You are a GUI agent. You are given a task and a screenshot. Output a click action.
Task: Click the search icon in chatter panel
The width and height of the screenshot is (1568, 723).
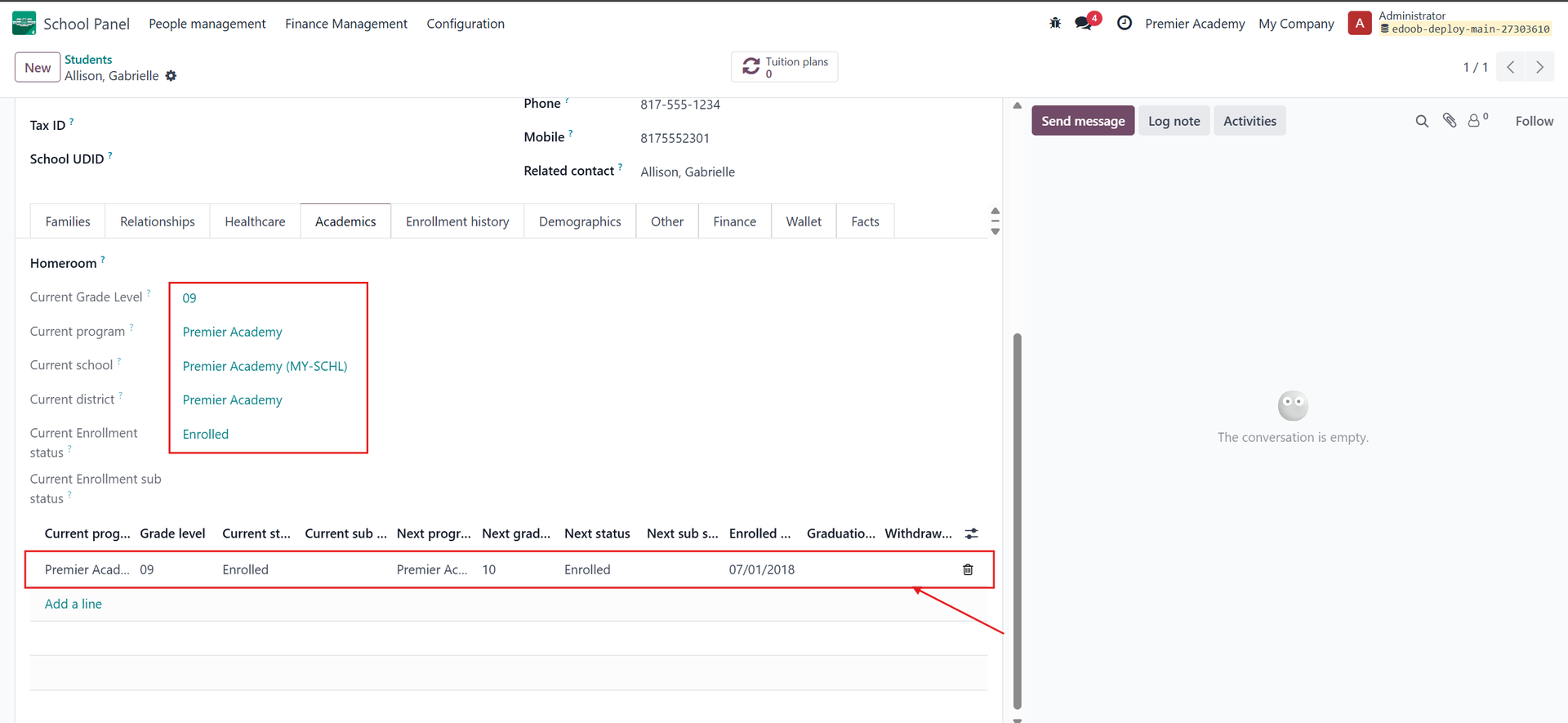click(x=1422, y=121)
